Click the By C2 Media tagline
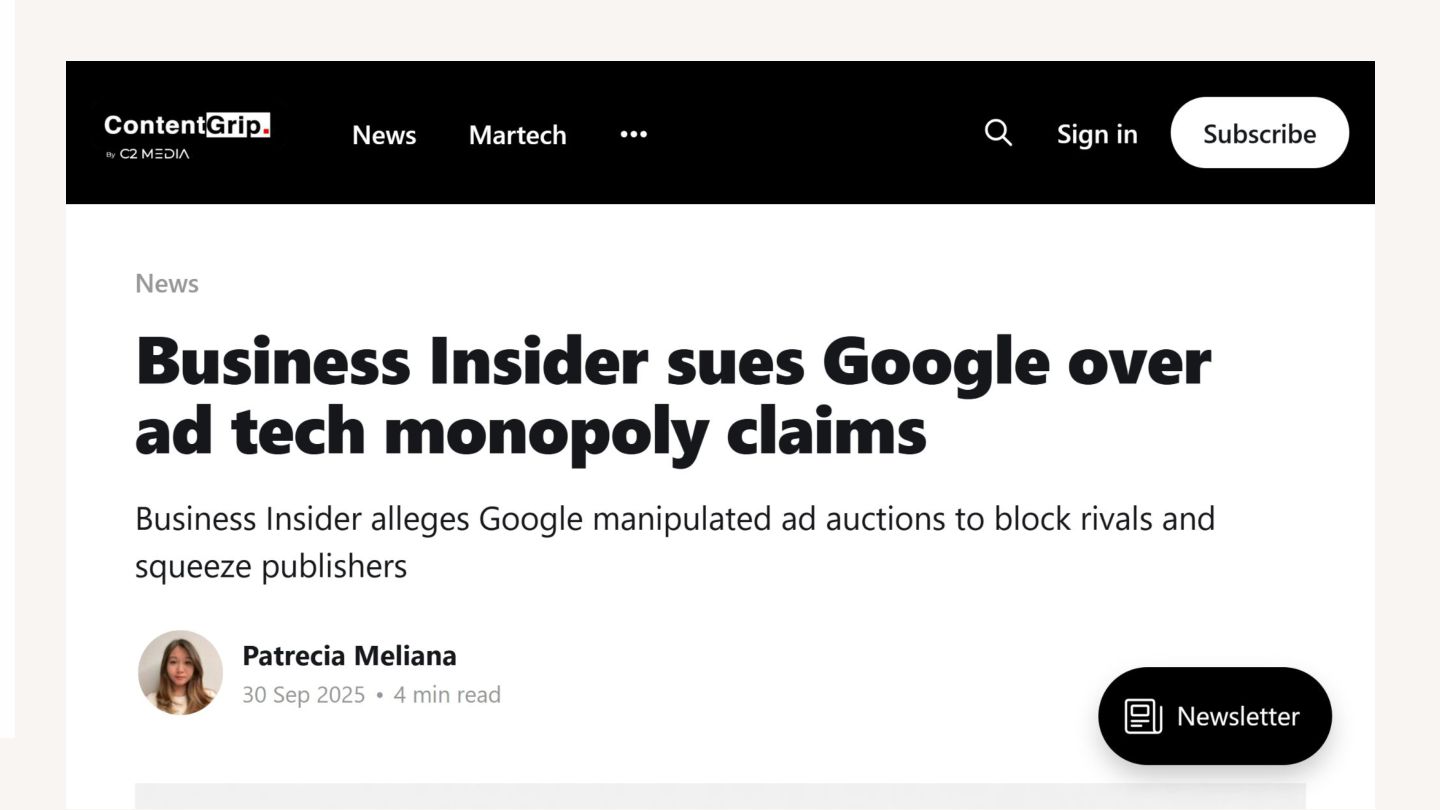1440x810 pixels. (148, 154)
